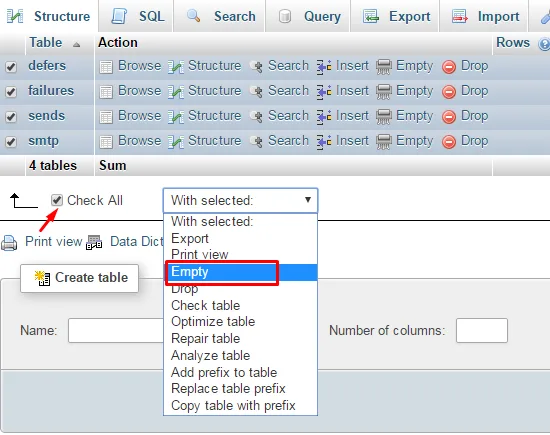This screenshot has width=550, height=435.
Task: Open the SQL tab
Action: 137,16
